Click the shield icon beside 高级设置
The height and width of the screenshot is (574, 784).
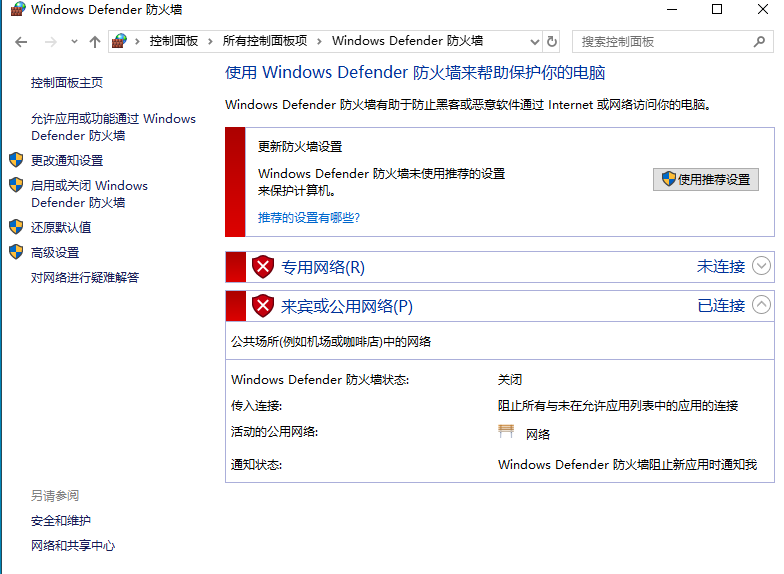click(x=16, y=252)
